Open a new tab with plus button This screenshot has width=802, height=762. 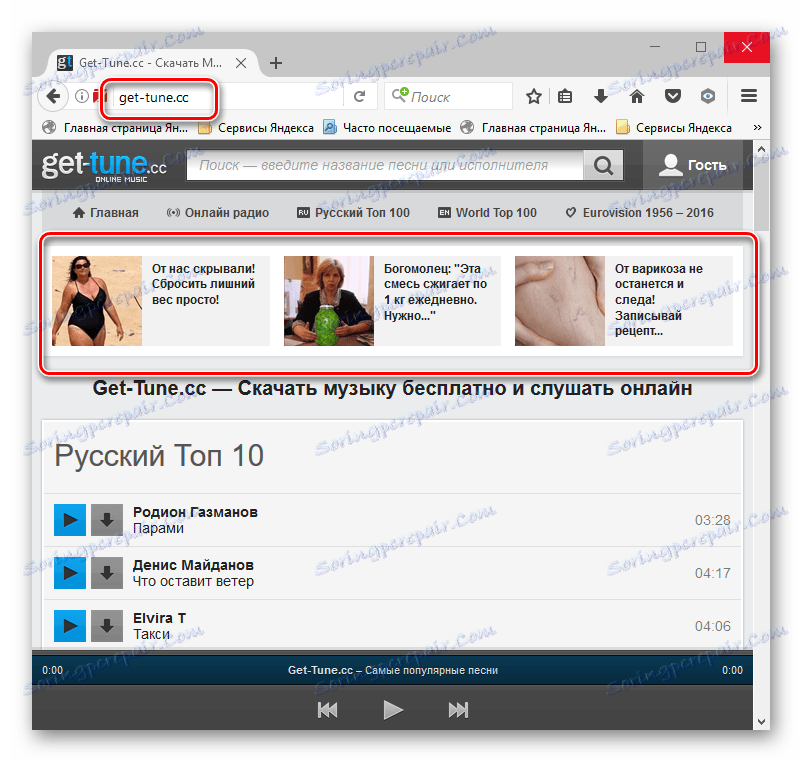click(x=276, y=63)
